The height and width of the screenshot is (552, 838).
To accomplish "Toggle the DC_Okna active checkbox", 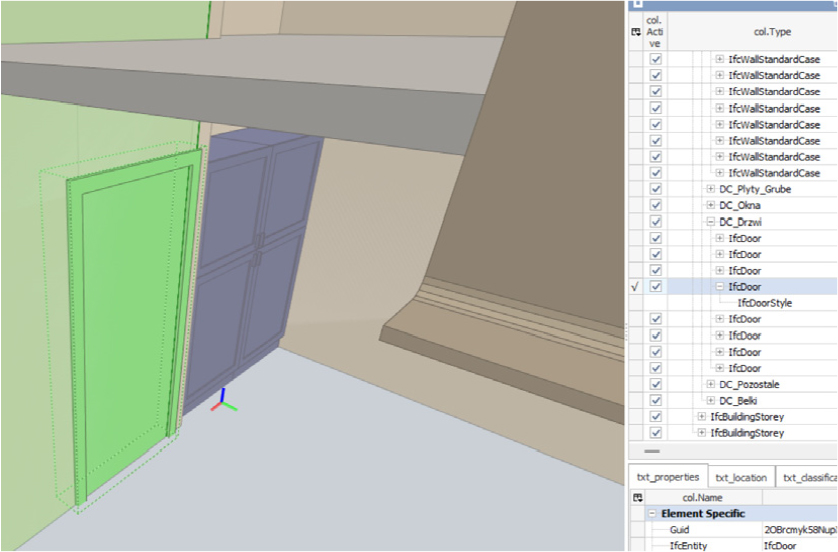I will 655,205.
